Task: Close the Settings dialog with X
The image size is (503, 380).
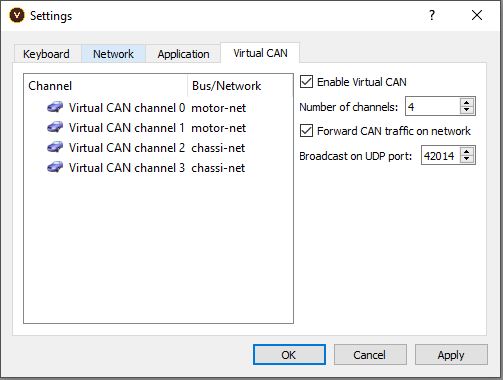Action: (x=477, y=15)
